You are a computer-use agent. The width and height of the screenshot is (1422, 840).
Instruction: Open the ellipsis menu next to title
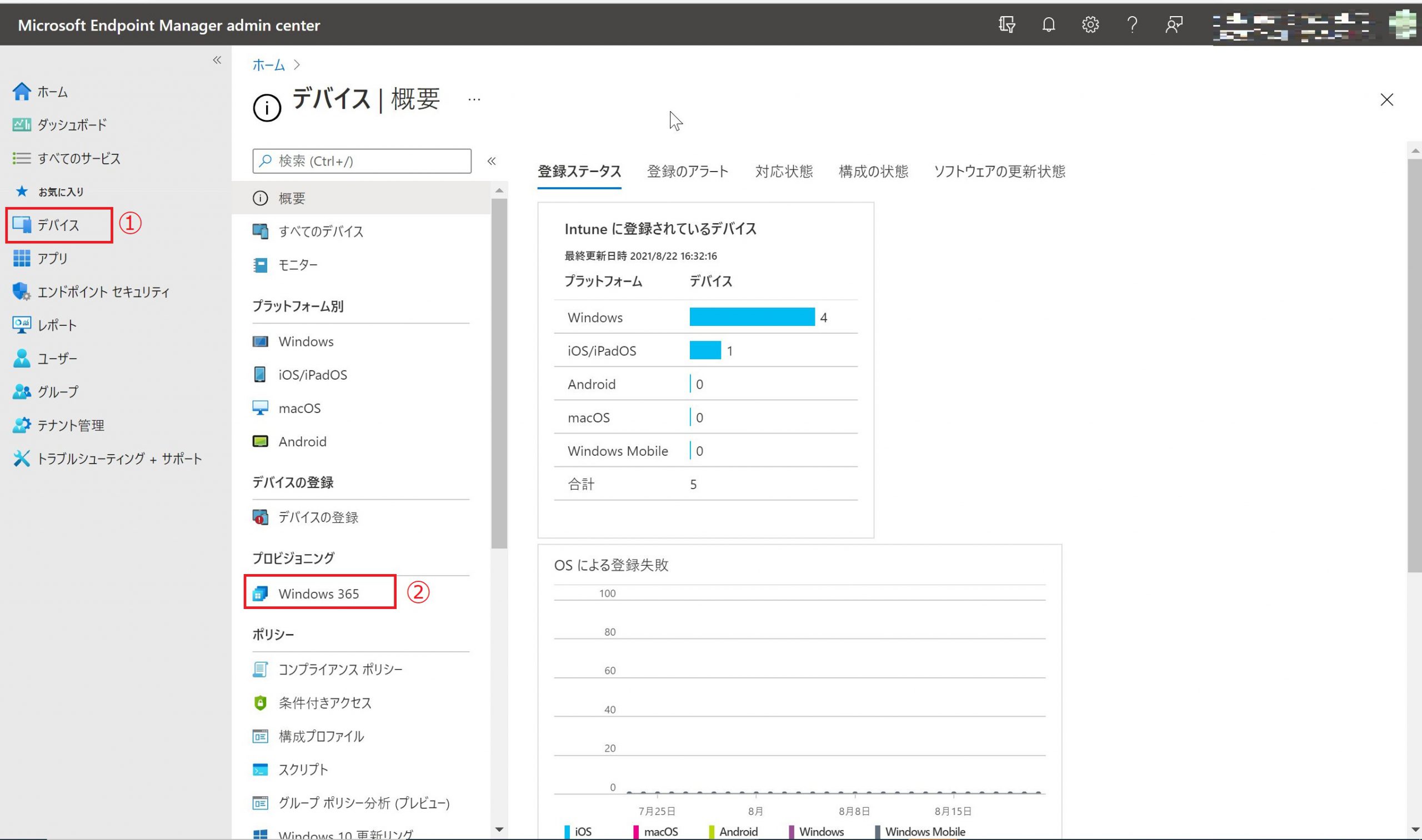(x=474, y=99)
